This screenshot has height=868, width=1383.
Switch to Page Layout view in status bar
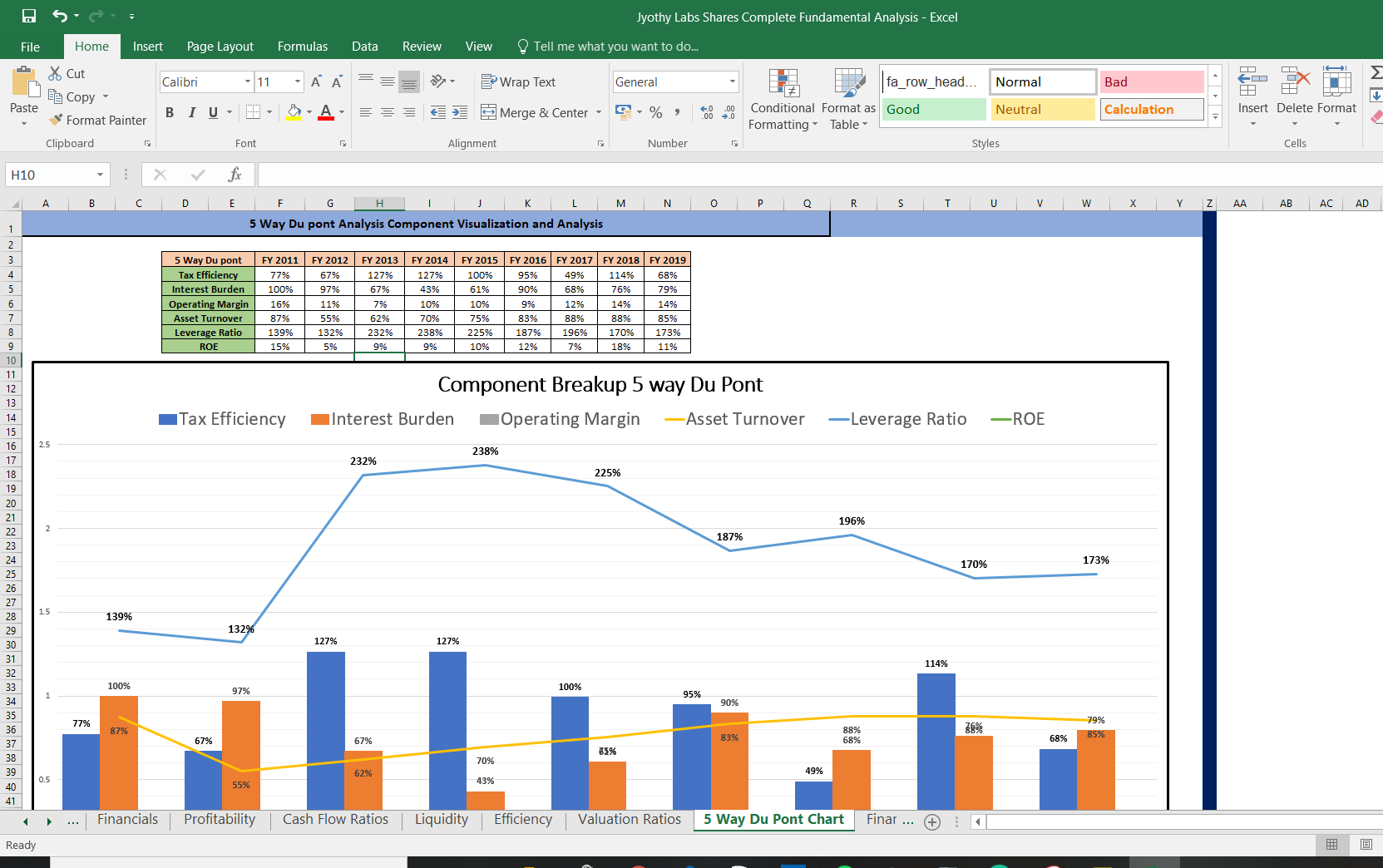(x=1366, y=845)
